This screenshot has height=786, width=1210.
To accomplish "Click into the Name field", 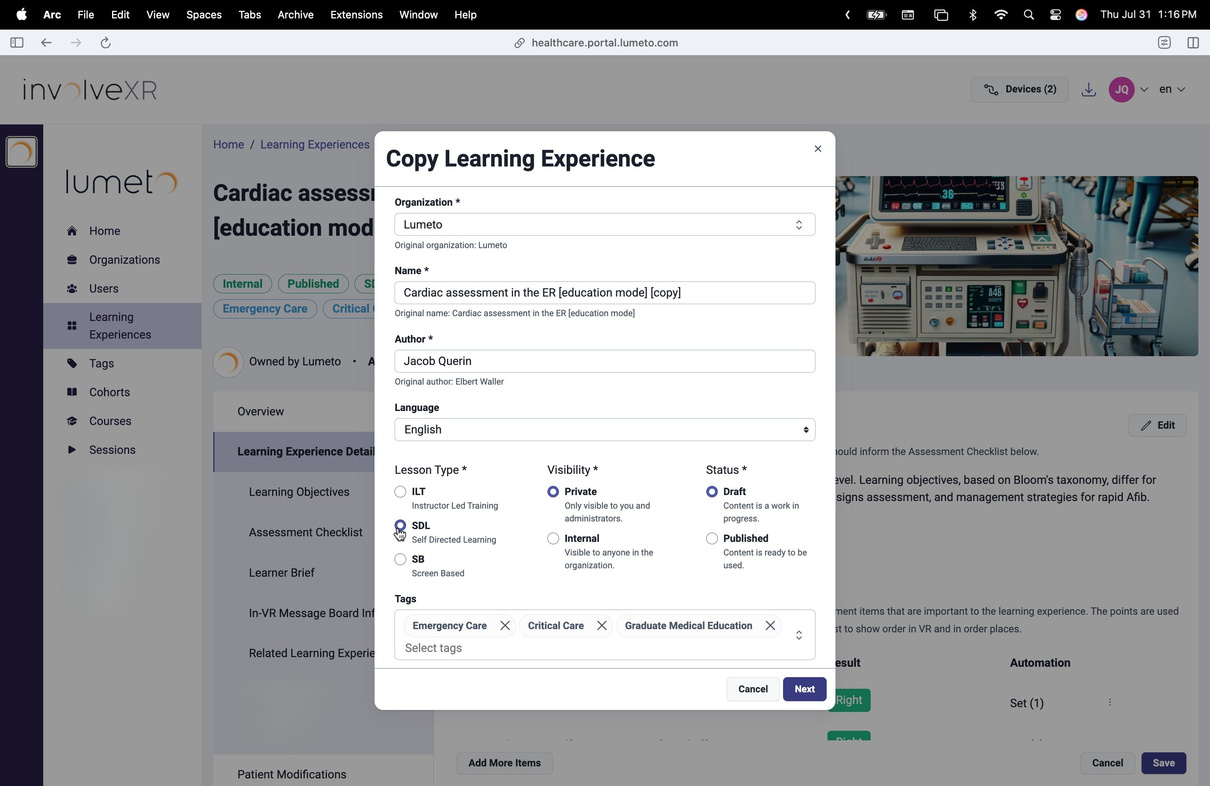I will (x=605, y=293).
